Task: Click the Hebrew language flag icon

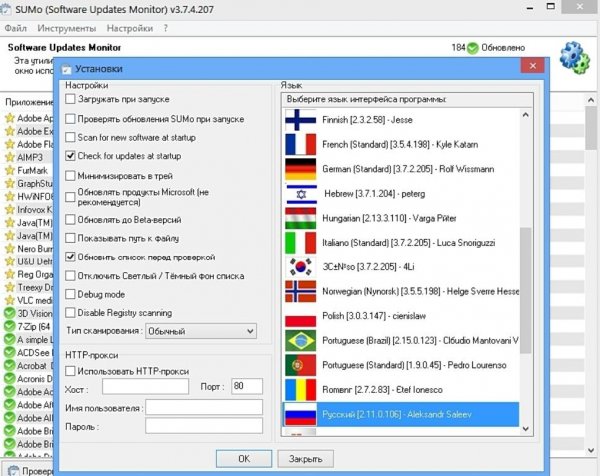Action: [x=302, y=194]
